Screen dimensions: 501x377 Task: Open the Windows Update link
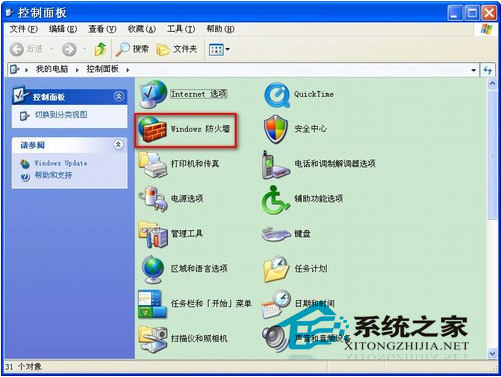click(x=61, y=163)
